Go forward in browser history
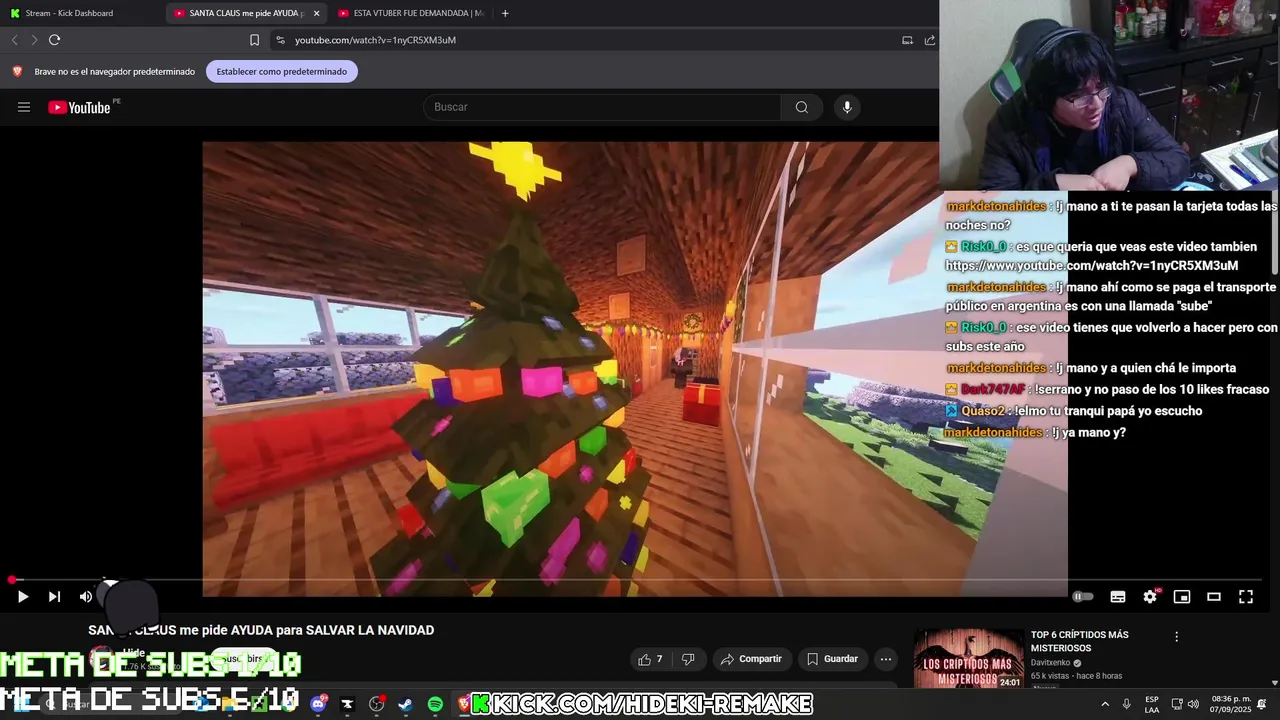Screen dimensions: 1280x720 34,40
